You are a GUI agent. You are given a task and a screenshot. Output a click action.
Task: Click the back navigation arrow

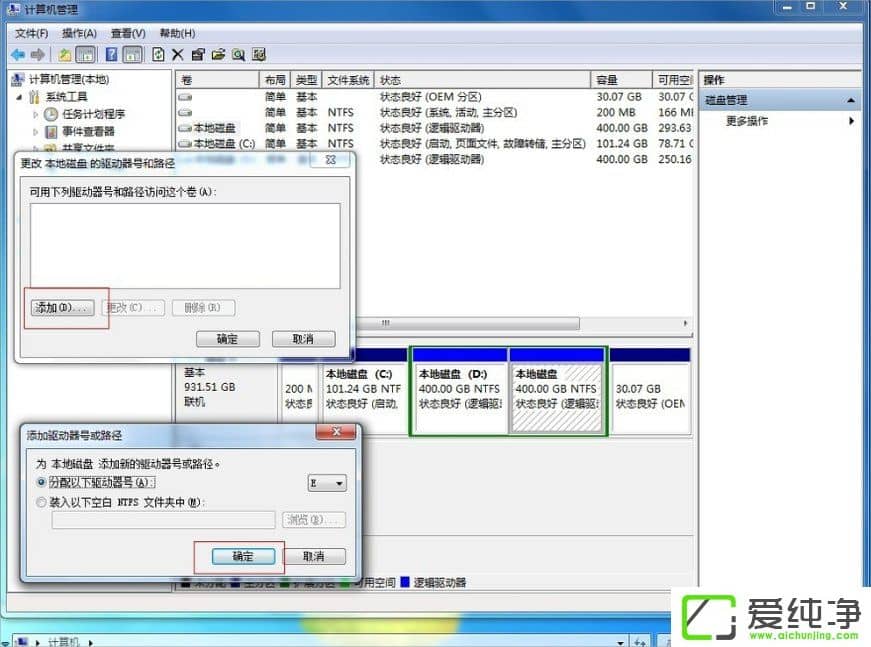(20, 55)
